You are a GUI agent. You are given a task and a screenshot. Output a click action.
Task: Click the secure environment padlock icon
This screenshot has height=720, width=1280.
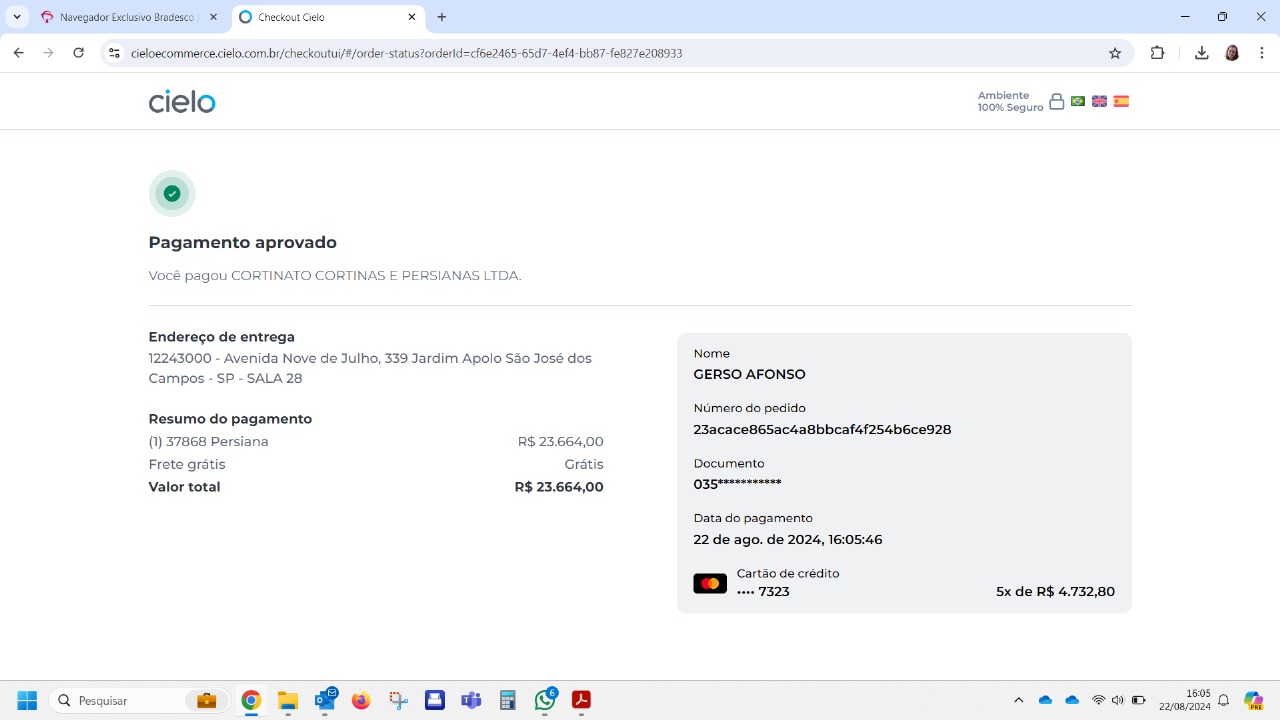pos(1056,101)
